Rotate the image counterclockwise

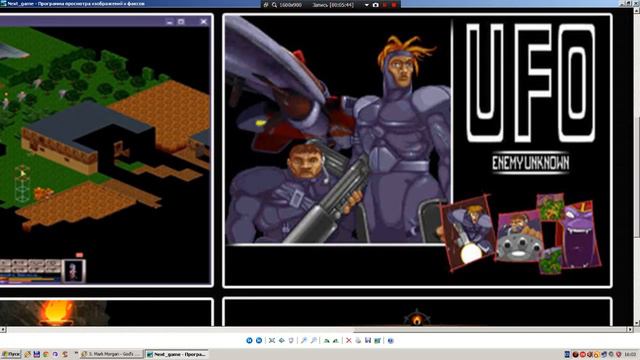(336, 340)
